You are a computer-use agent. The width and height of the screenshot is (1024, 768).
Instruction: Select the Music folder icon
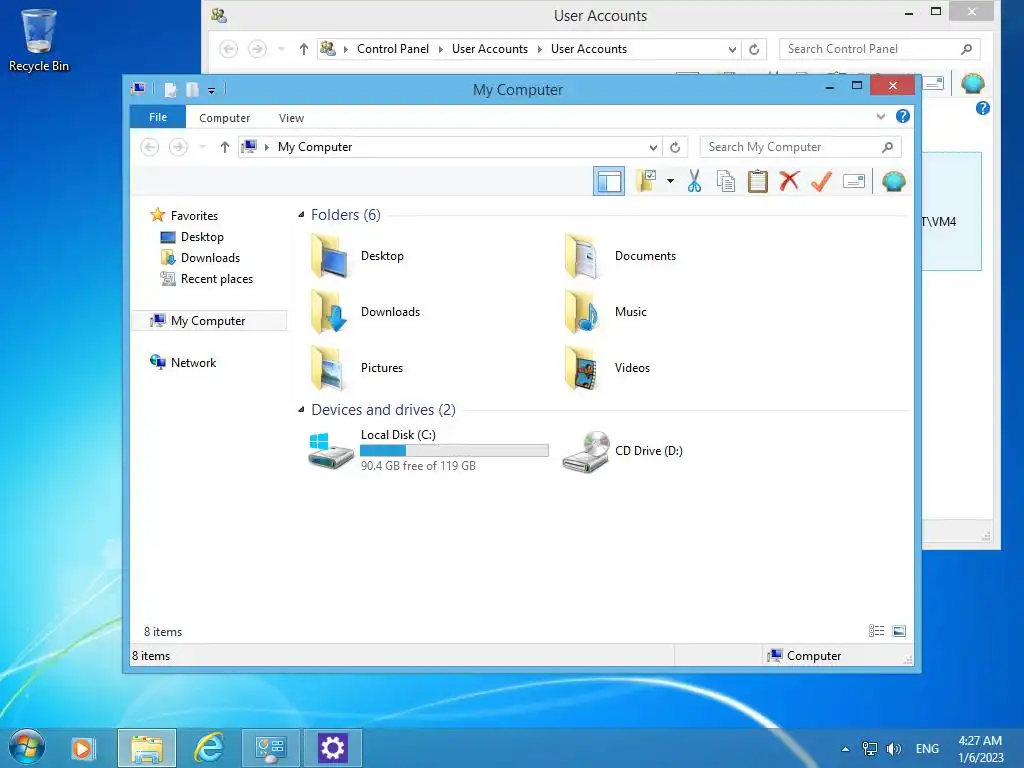[582, 312]
